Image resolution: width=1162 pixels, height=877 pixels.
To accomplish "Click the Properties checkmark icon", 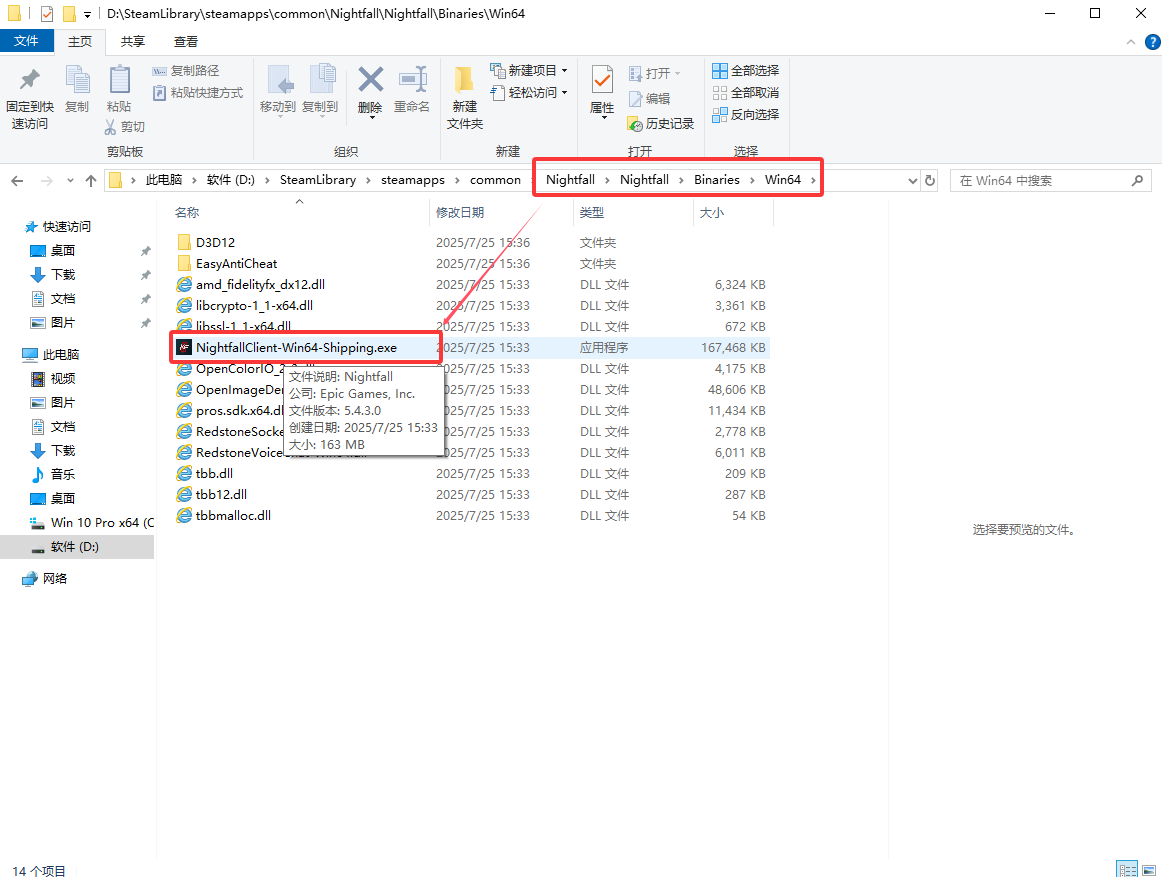I will click(x=602, y=79).
